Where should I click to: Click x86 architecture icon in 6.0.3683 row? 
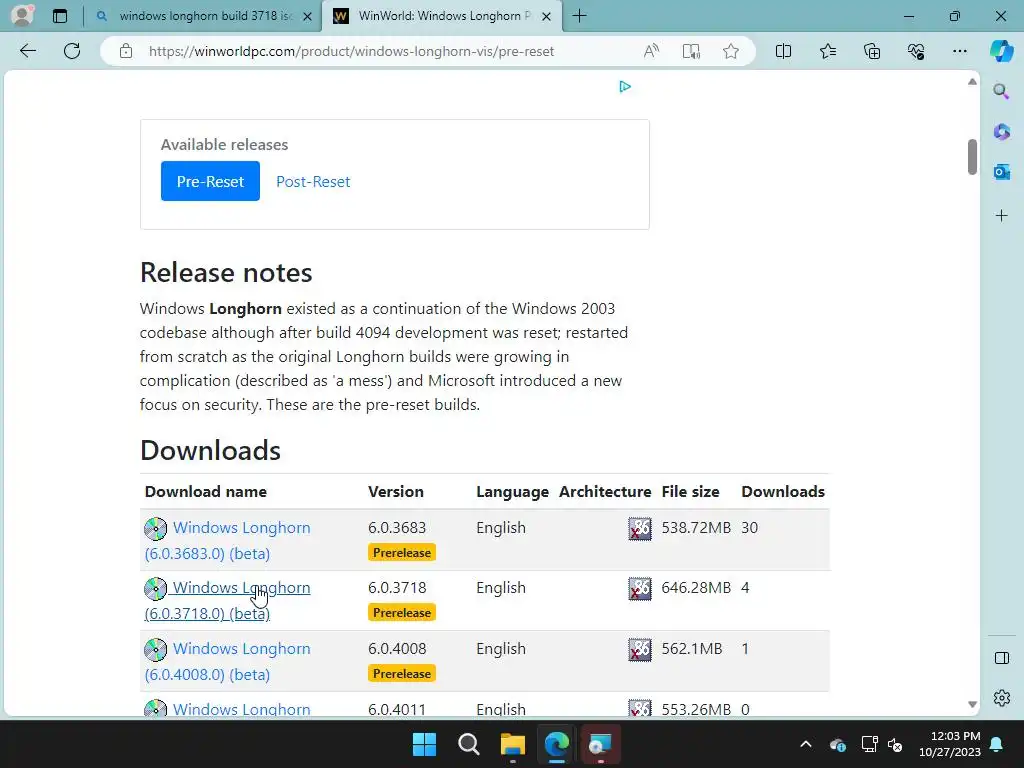(x=639, y=528)
